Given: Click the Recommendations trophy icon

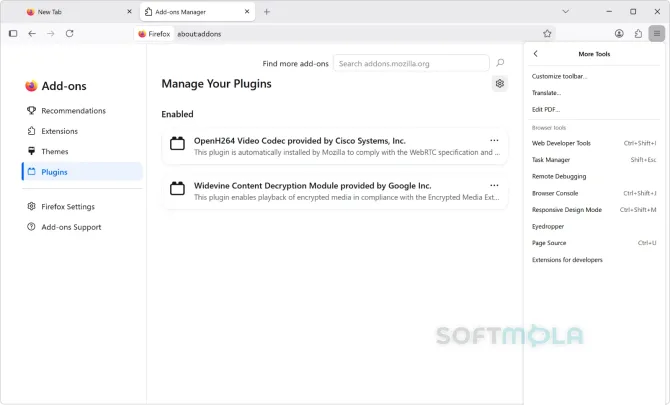Looking at the screenshot, I should [x=31, y=111].
